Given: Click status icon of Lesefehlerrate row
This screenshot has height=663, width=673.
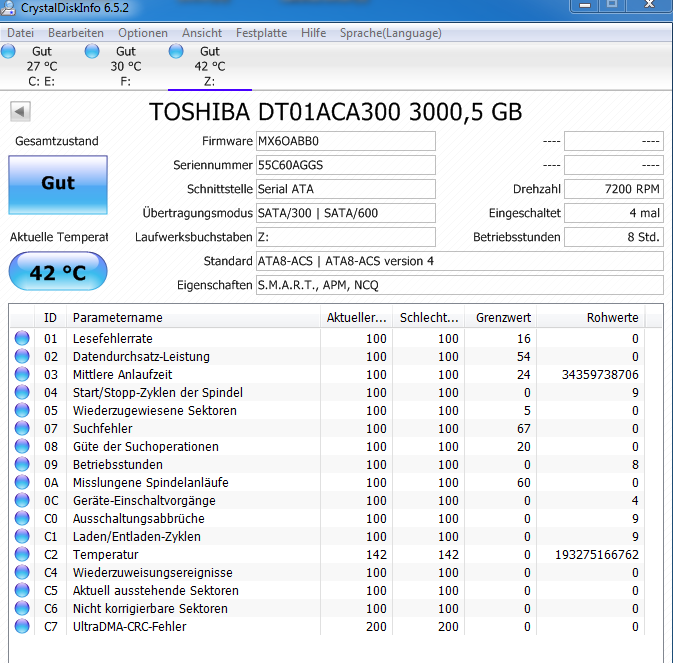Looking at the screenshot, I should pyautogui.click(x=22, y=338).
